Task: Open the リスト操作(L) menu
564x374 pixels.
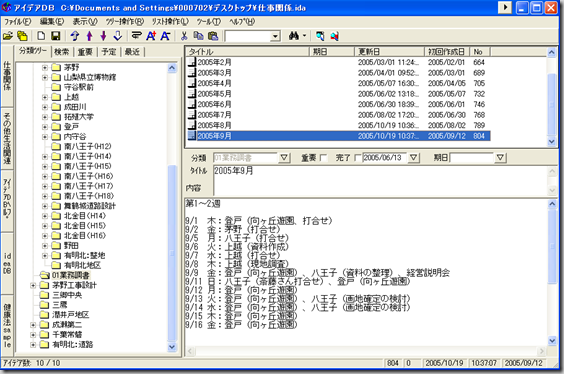Action: (170, 22)
